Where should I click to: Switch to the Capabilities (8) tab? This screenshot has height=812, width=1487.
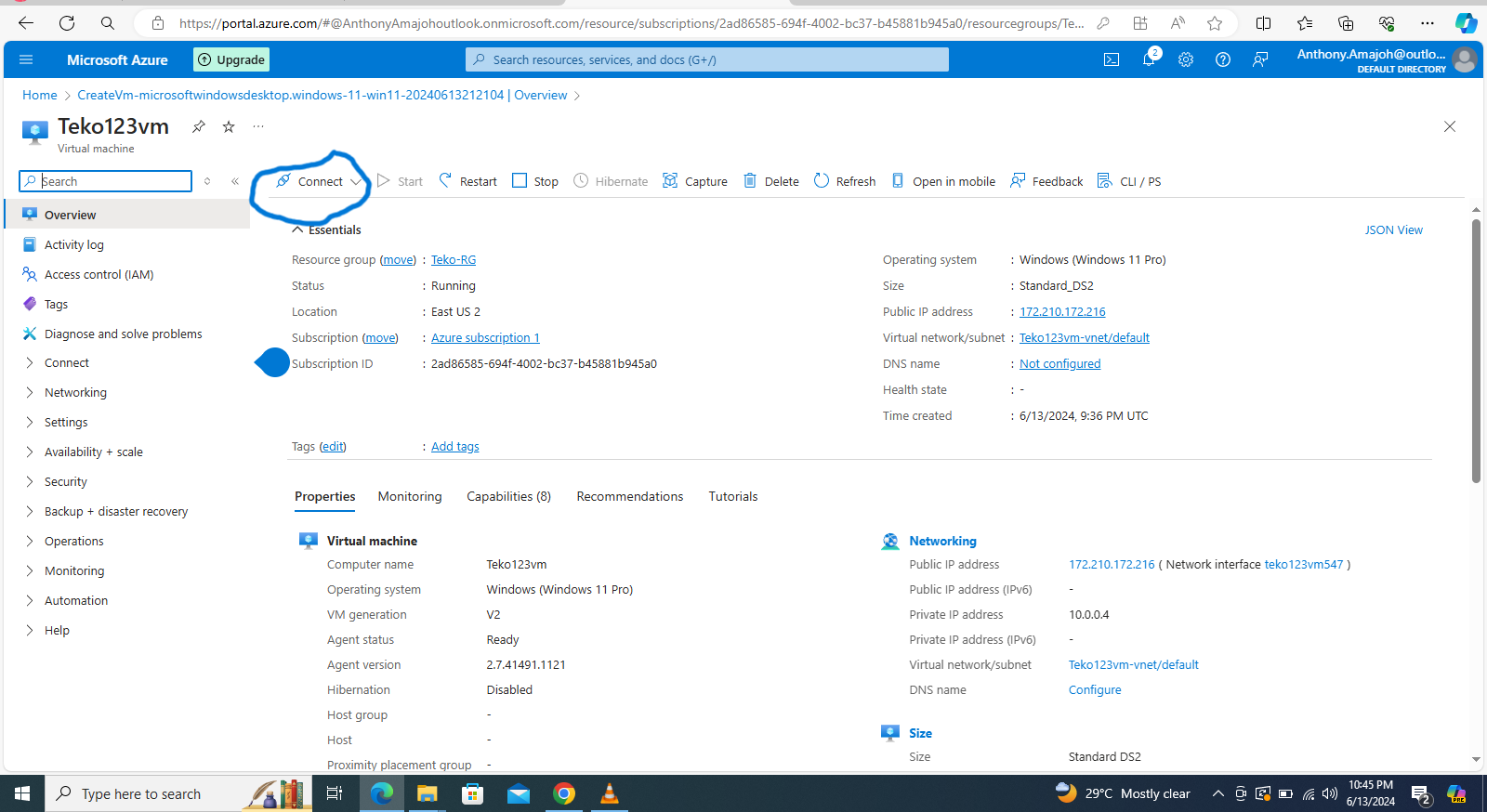pyautogui.click(x=508, y=496)
